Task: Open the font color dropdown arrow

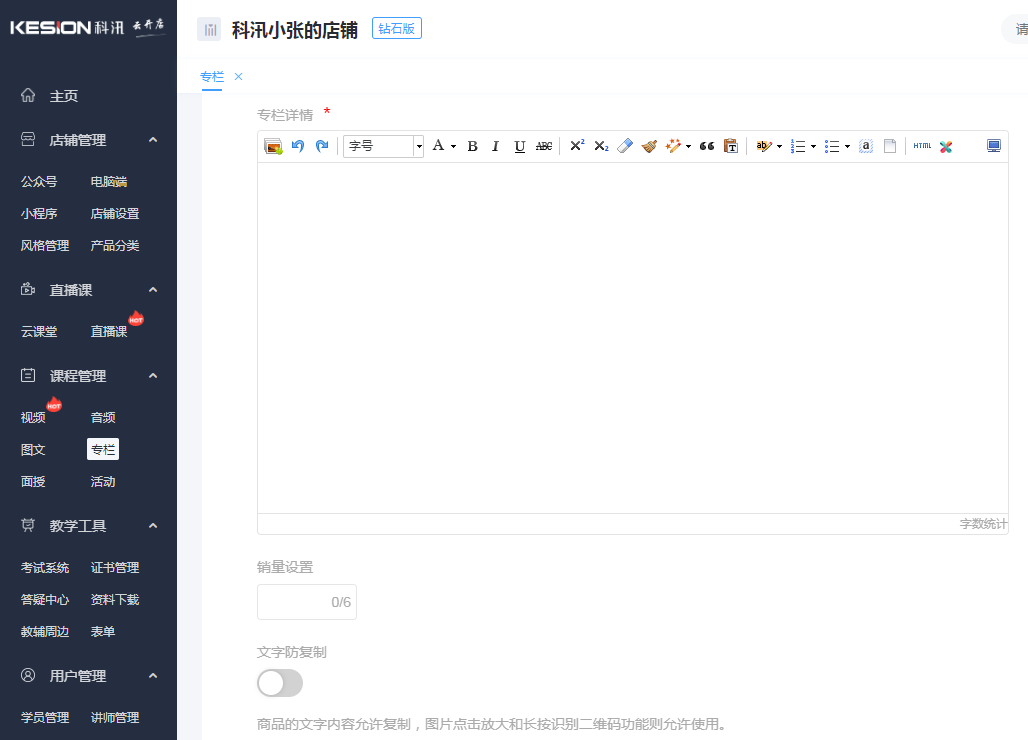Action: 453,146
